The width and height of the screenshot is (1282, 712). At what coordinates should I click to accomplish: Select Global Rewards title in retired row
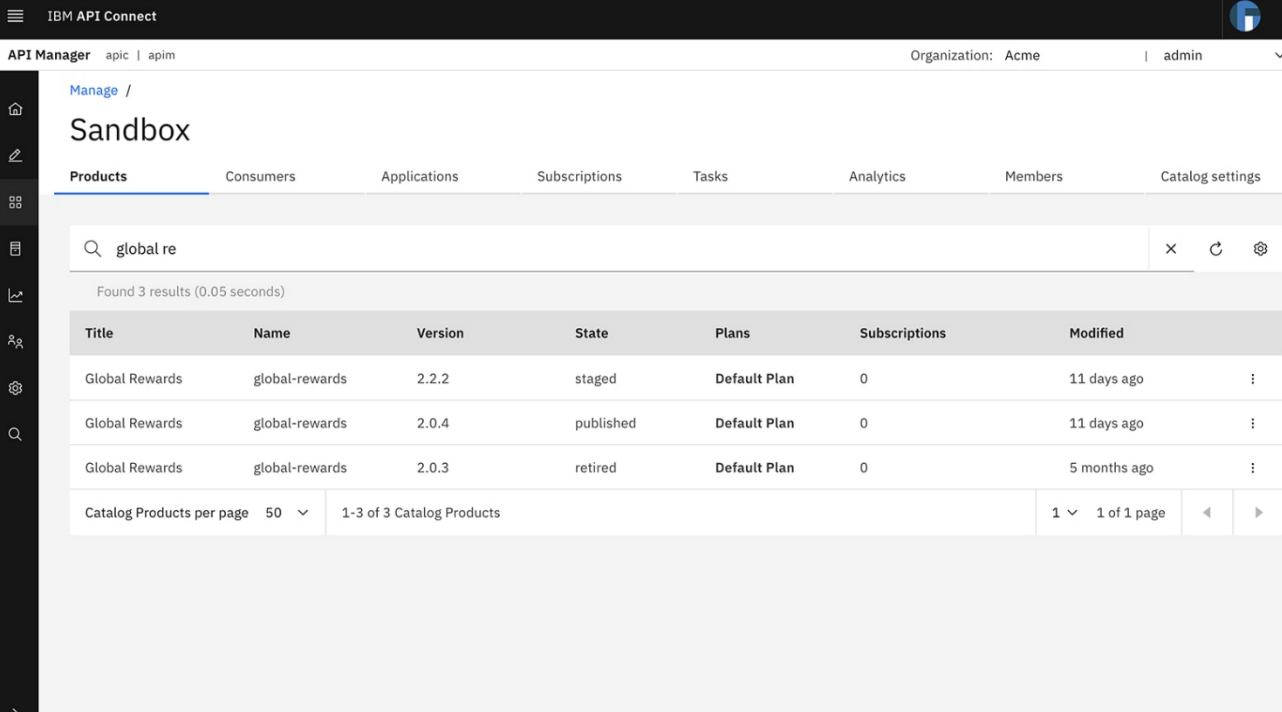point(134,467)
